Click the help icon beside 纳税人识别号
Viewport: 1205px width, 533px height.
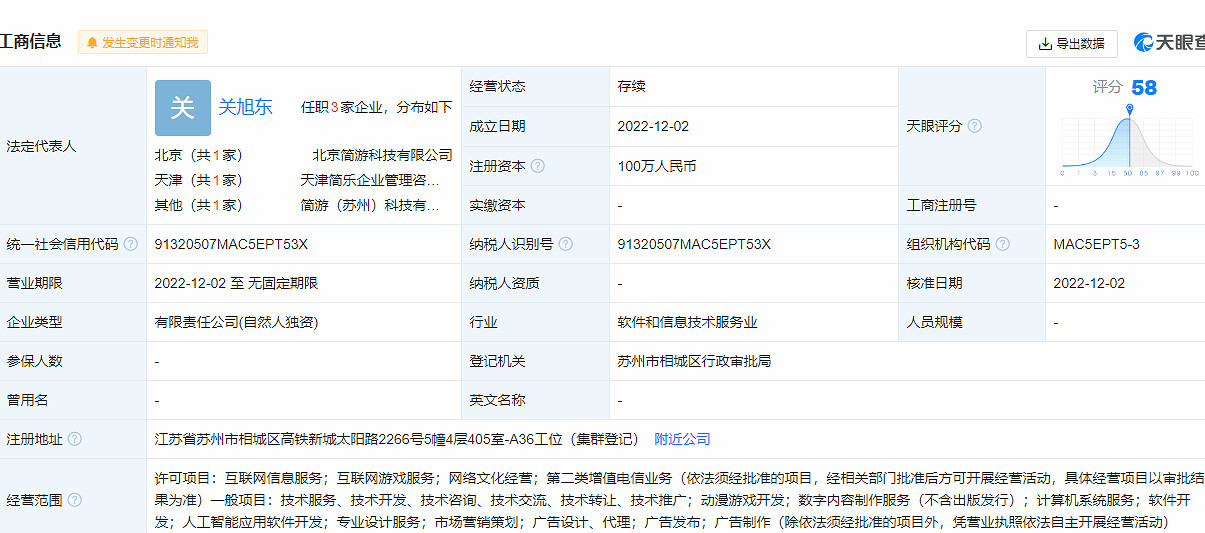click(x=566, y=244)
